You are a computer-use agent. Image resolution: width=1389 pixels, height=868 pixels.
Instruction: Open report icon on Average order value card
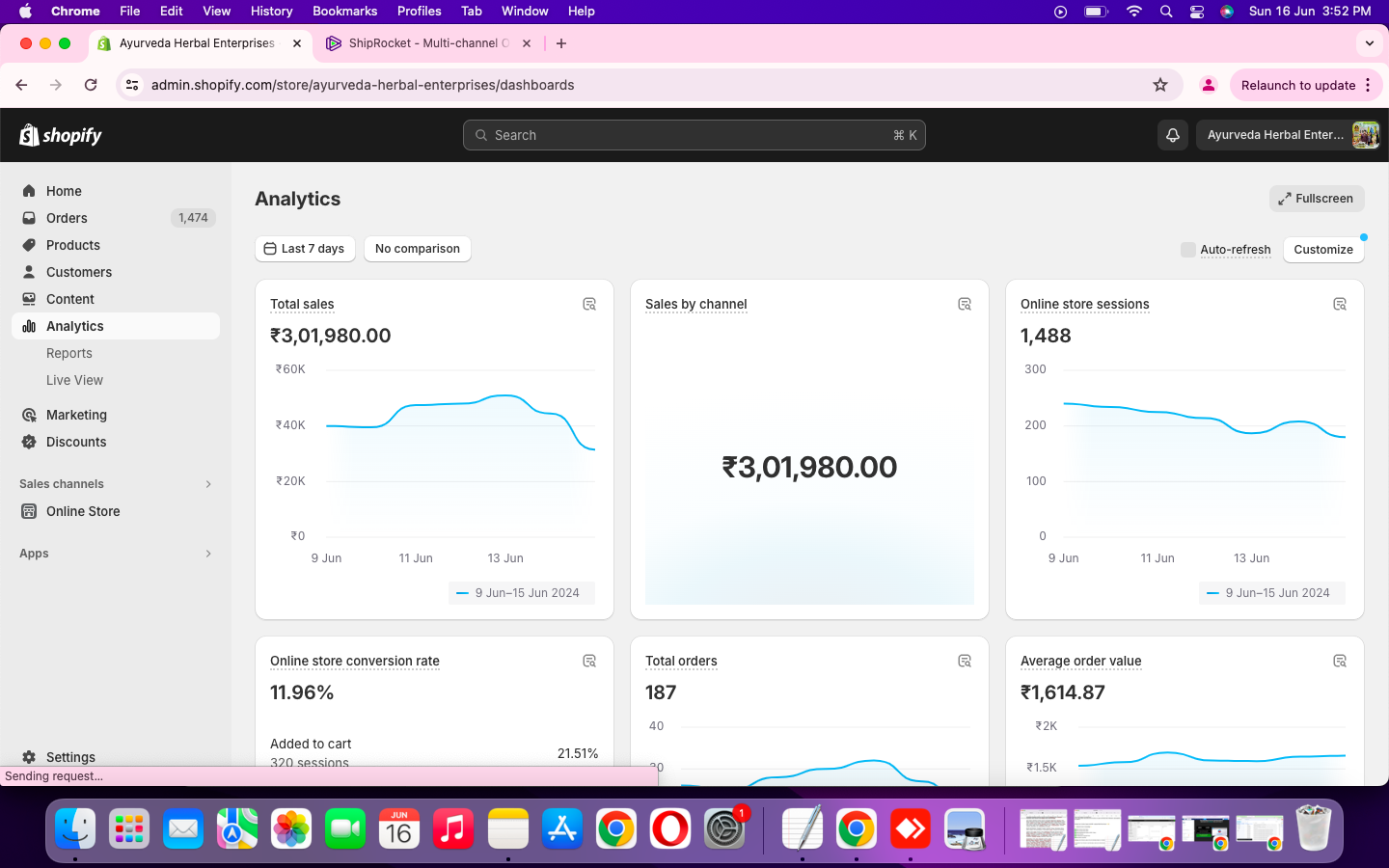click(1340, 662)
